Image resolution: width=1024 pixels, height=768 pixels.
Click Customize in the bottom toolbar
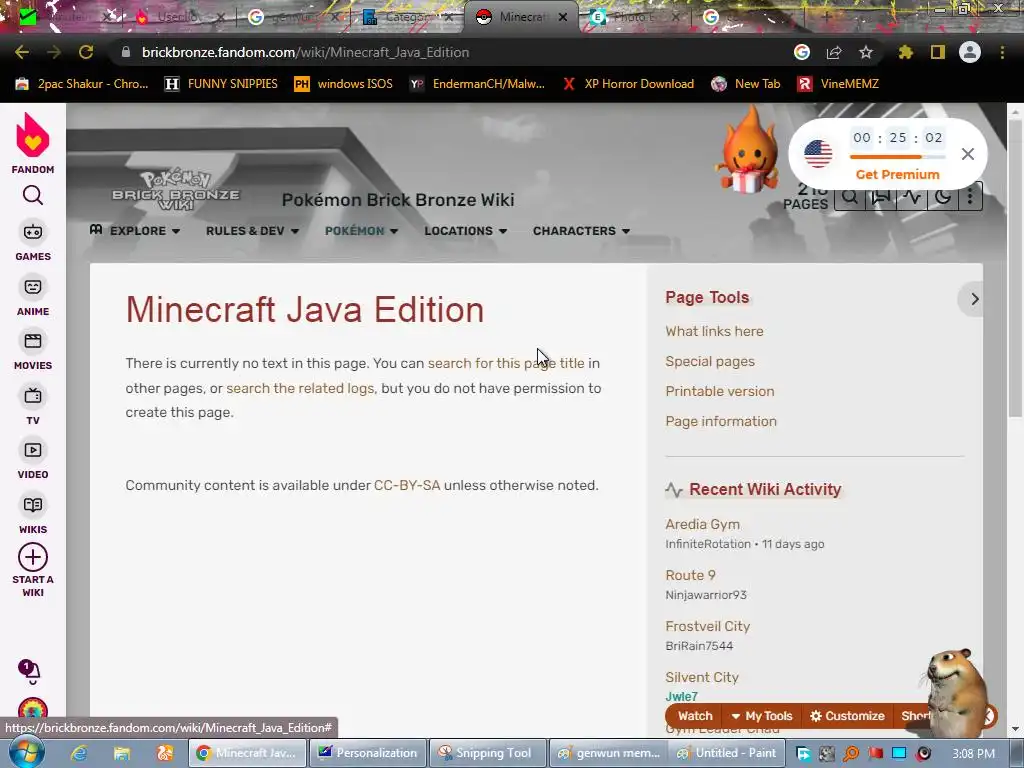point(847,716)
